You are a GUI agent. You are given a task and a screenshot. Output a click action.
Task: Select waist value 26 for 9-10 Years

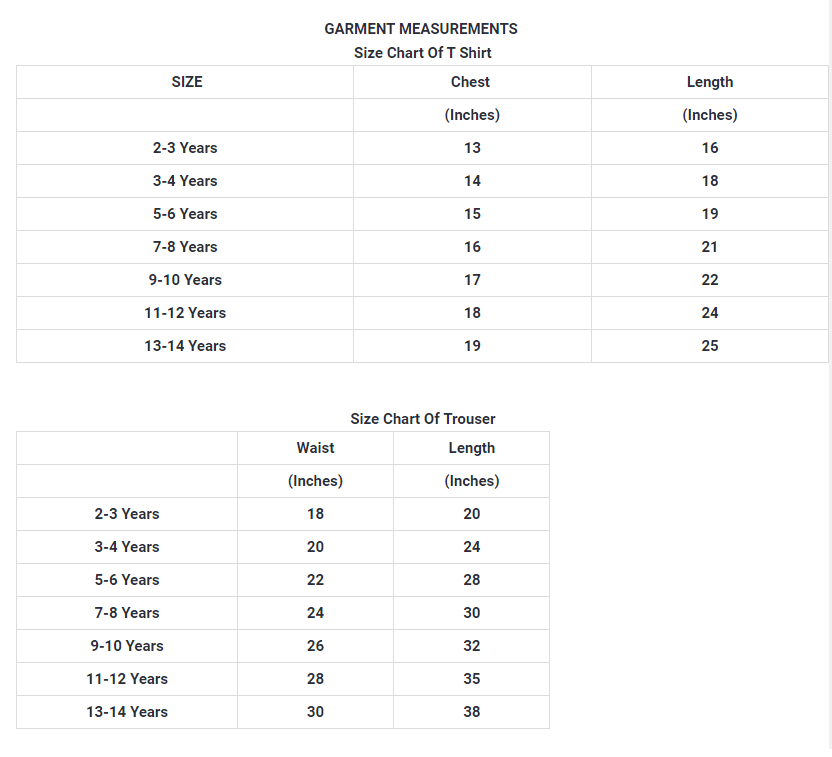tap(315, 646)
